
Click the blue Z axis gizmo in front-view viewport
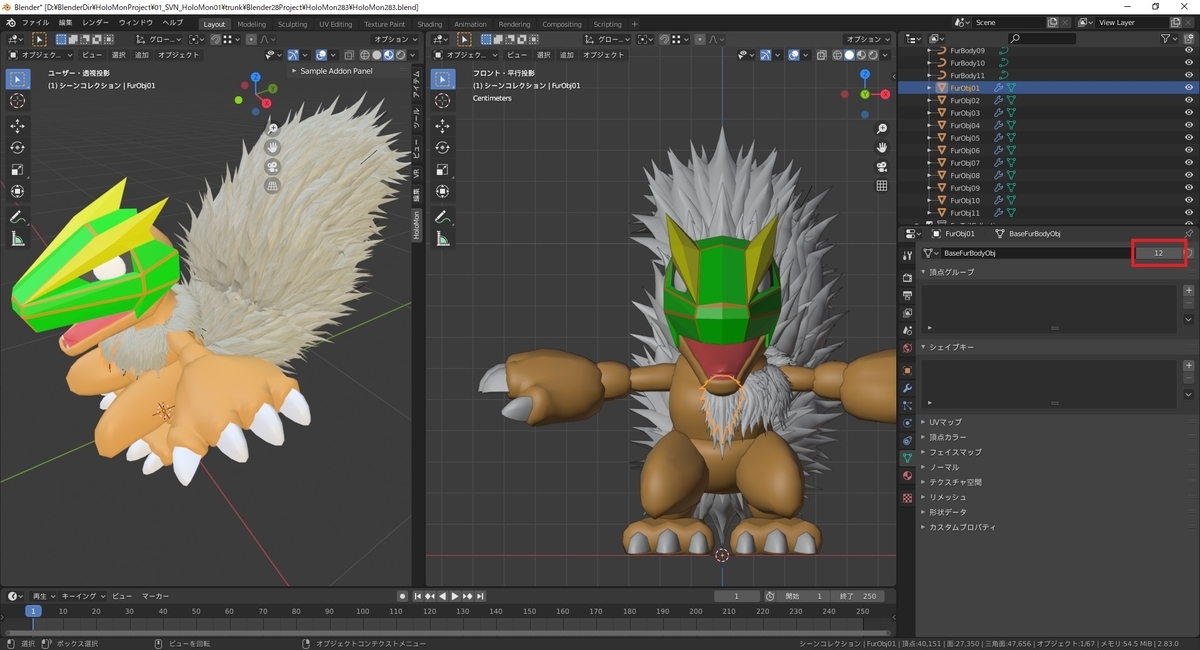point(865,74)
